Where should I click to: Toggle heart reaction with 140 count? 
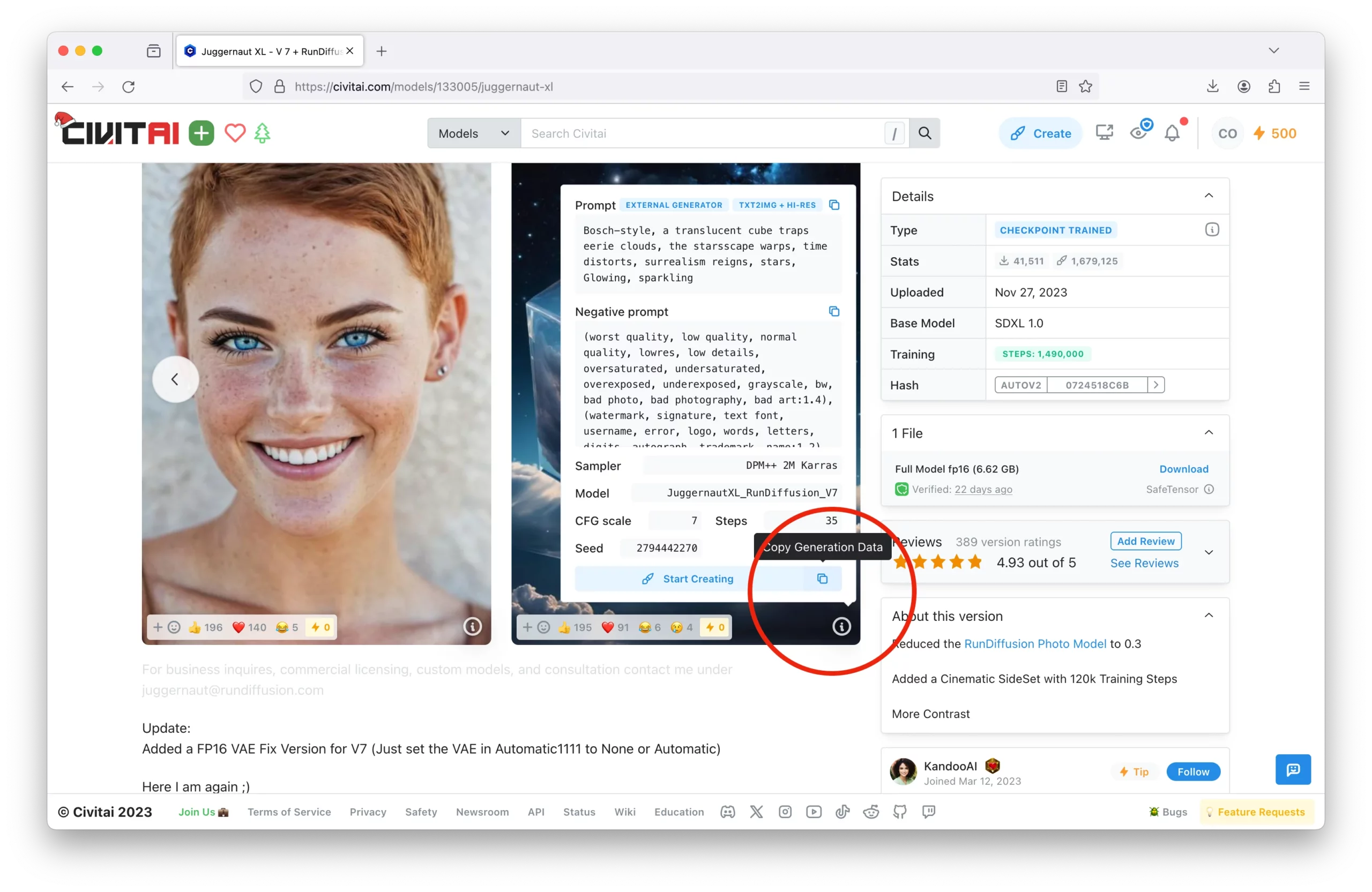(249, 627)
